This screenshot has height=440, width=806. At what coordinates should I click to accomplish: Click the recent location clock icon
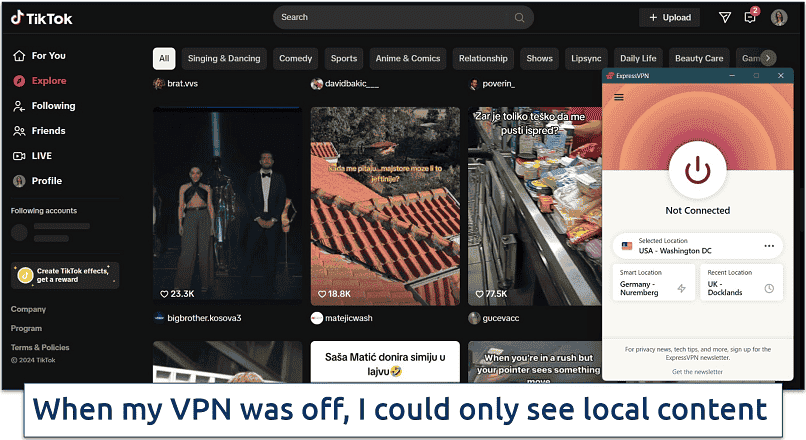click(769, 288)
